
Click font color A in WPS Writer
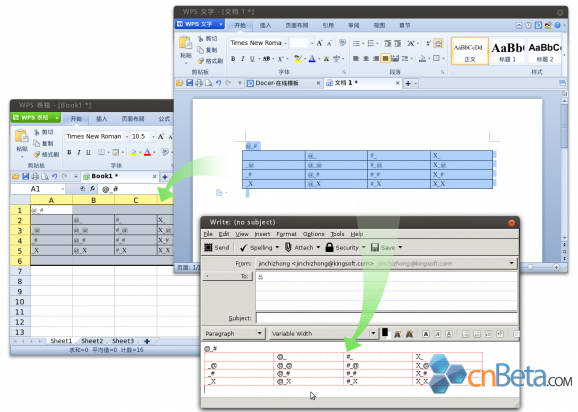312,59
